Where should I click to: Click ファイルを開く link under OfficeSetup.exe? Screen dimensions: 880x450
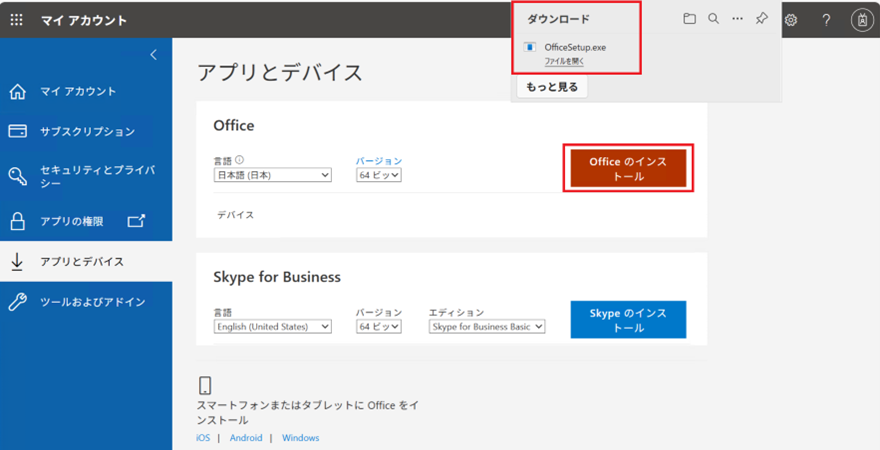click(564, 61)
